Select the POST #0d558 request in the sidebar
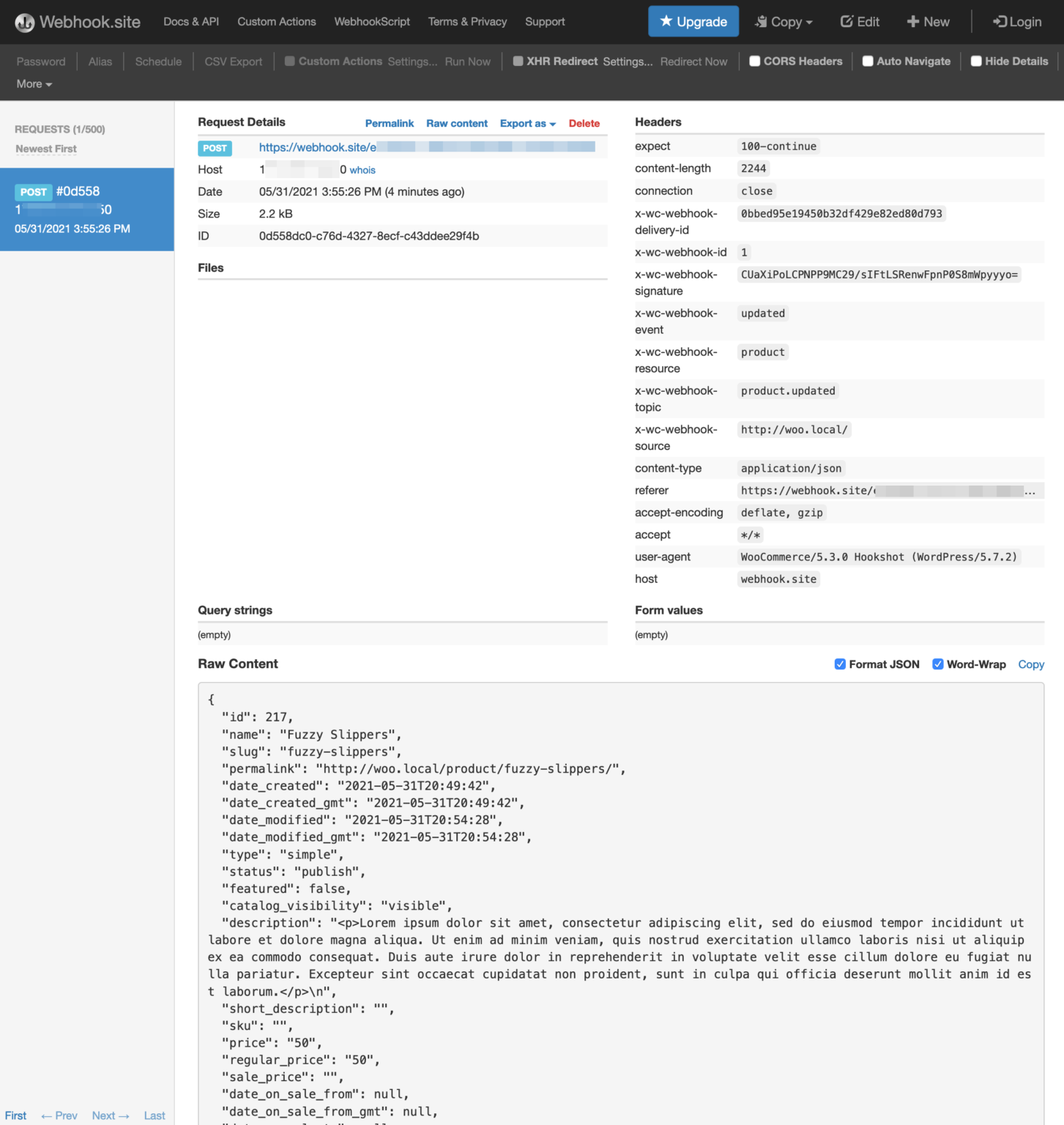The height and width of the screenshot is (1125, 1064). (87, 209)
